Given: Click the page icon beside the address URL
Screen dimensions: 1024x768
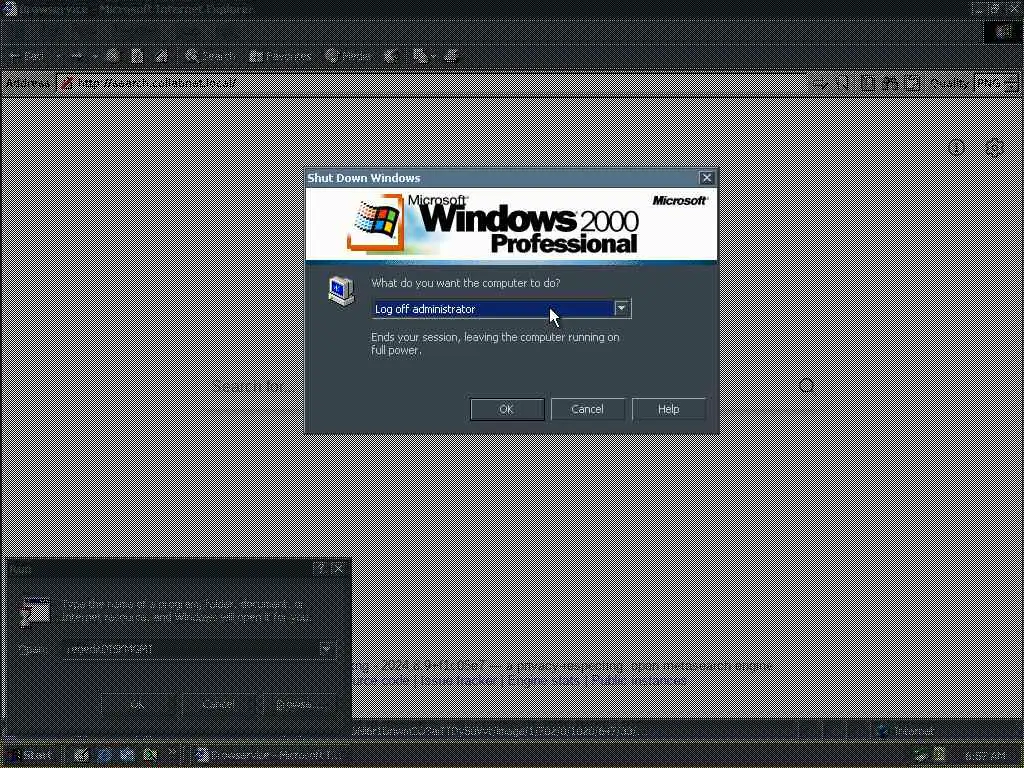Looking at the screenshot, I should pos(67,83).
